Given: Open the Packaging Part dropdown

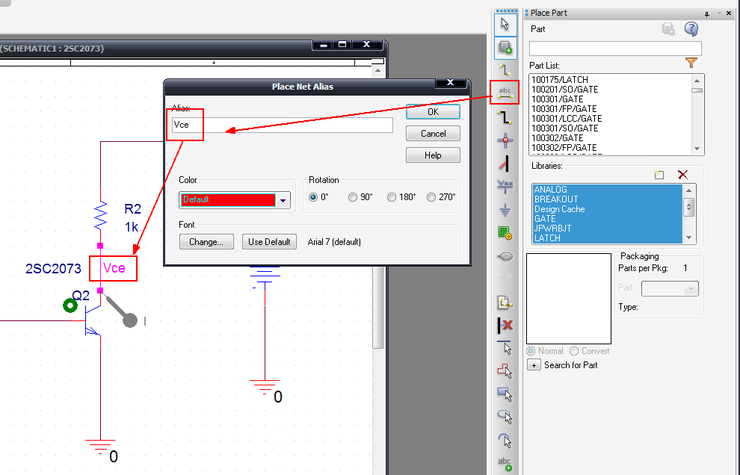Looking at the screenshot, I should [x=670, y=289].
